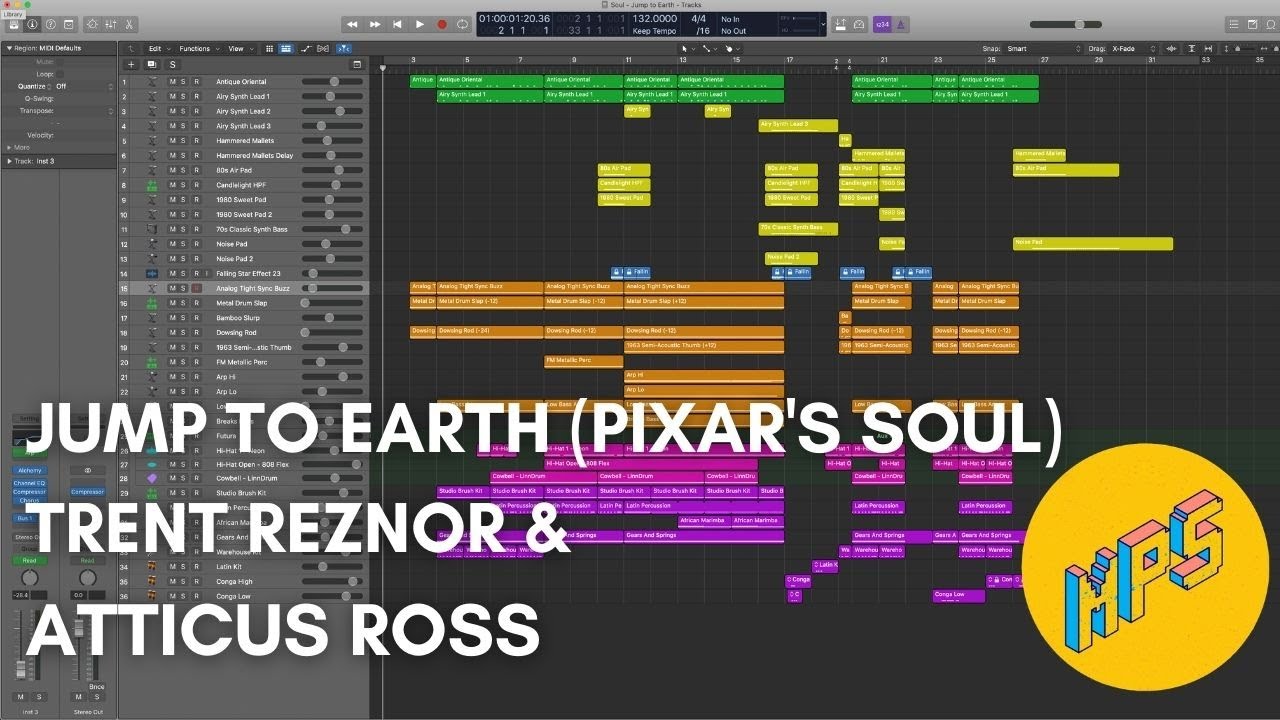Viewport: 1280px width, 720px height.
Task: Click the Vertical Auto Zoom icon
Action: (1194, 48)
